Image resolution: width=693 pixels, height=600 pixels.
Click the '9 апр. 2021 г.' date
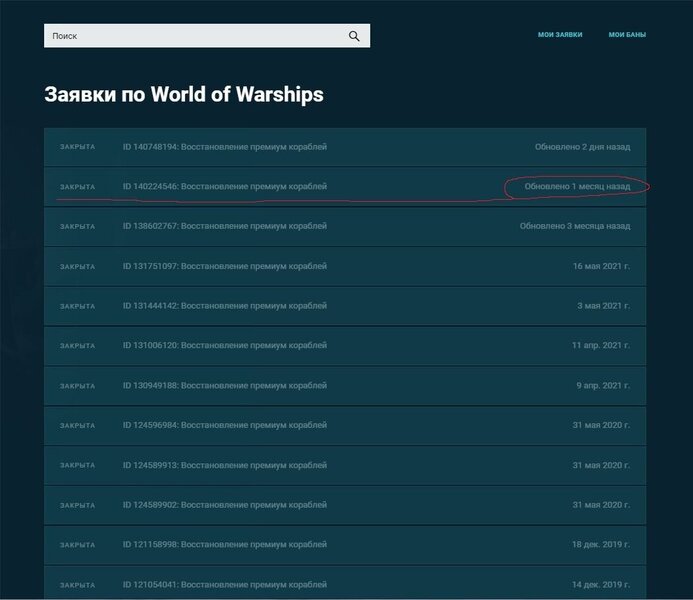[x=603, y=385]
